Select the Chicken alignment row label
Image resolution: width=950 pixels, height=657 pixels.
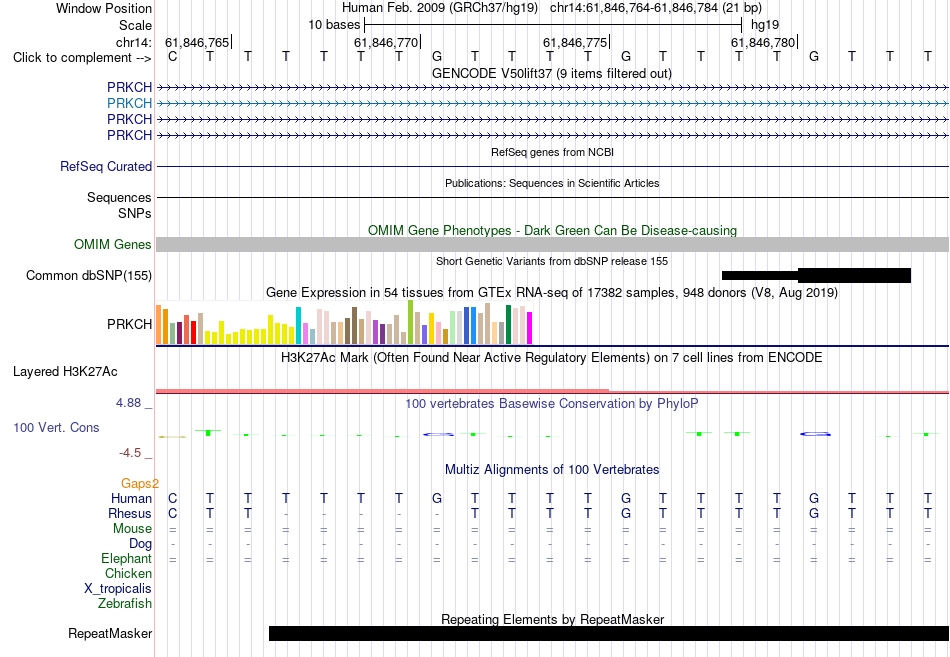[x=128, y=573]
